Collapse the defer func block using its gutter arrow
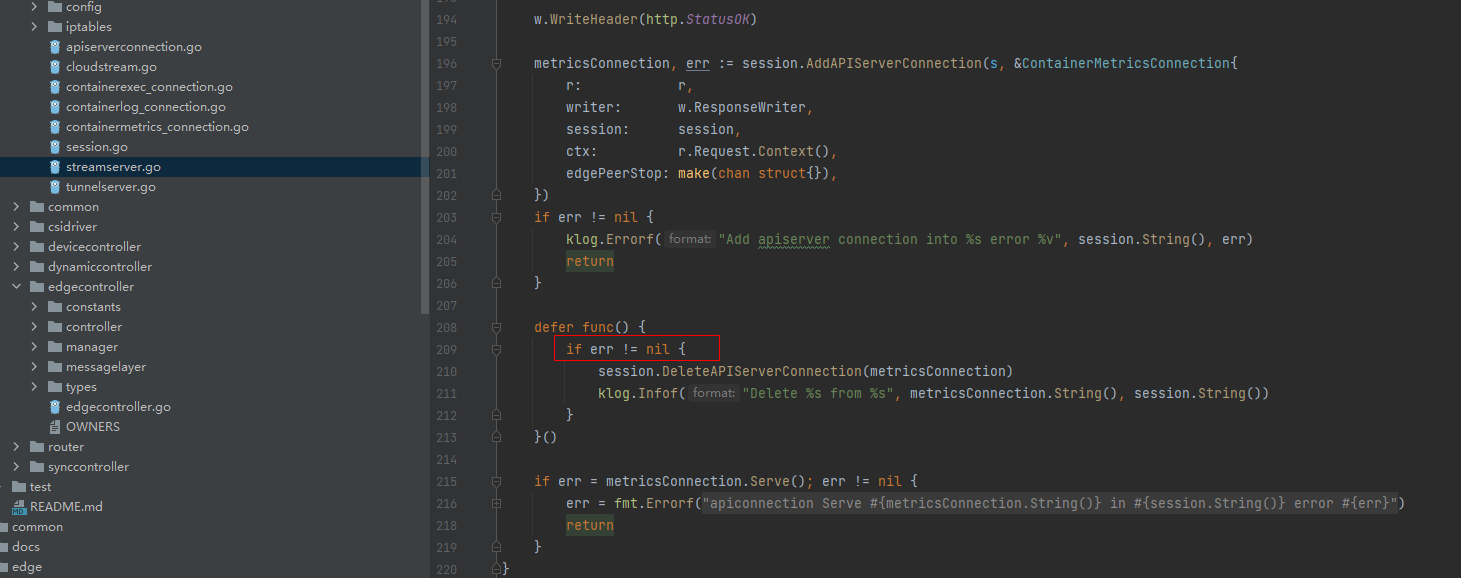Viewport: 1461px width, 578px height. pos(496,327)
